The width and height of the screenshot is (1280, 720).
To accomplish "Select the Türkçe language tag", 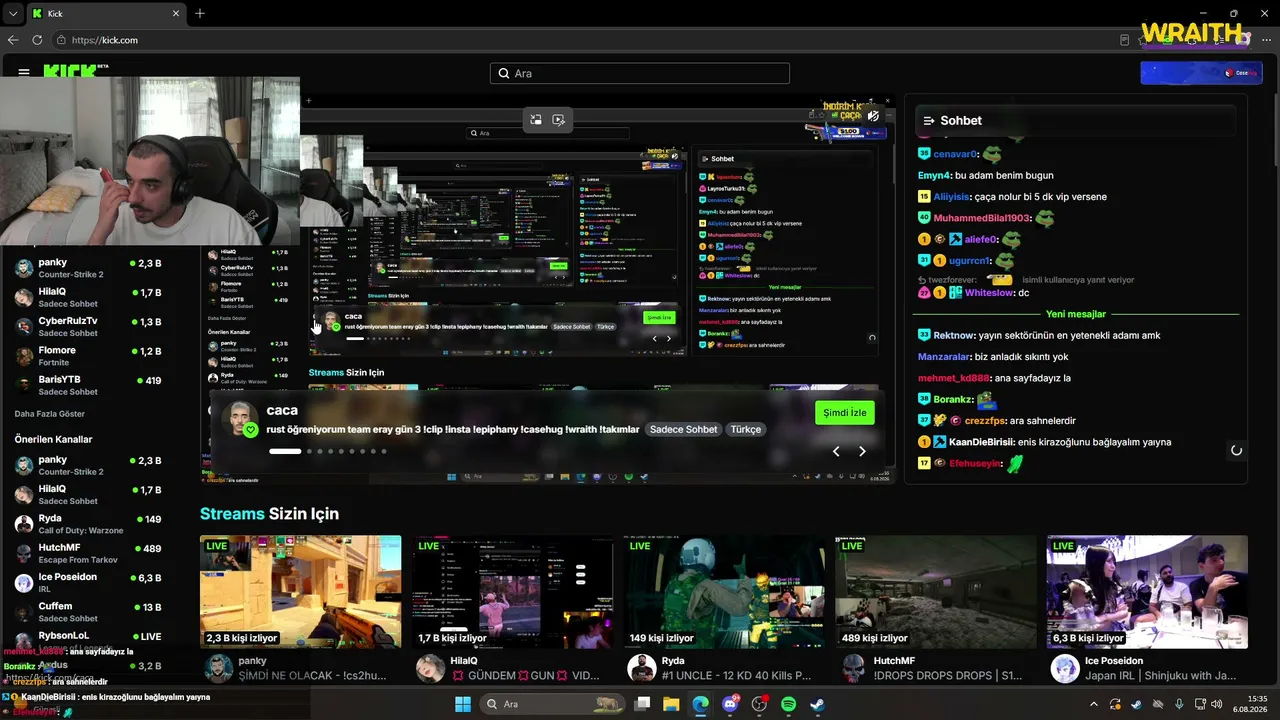I will [746, 429].
